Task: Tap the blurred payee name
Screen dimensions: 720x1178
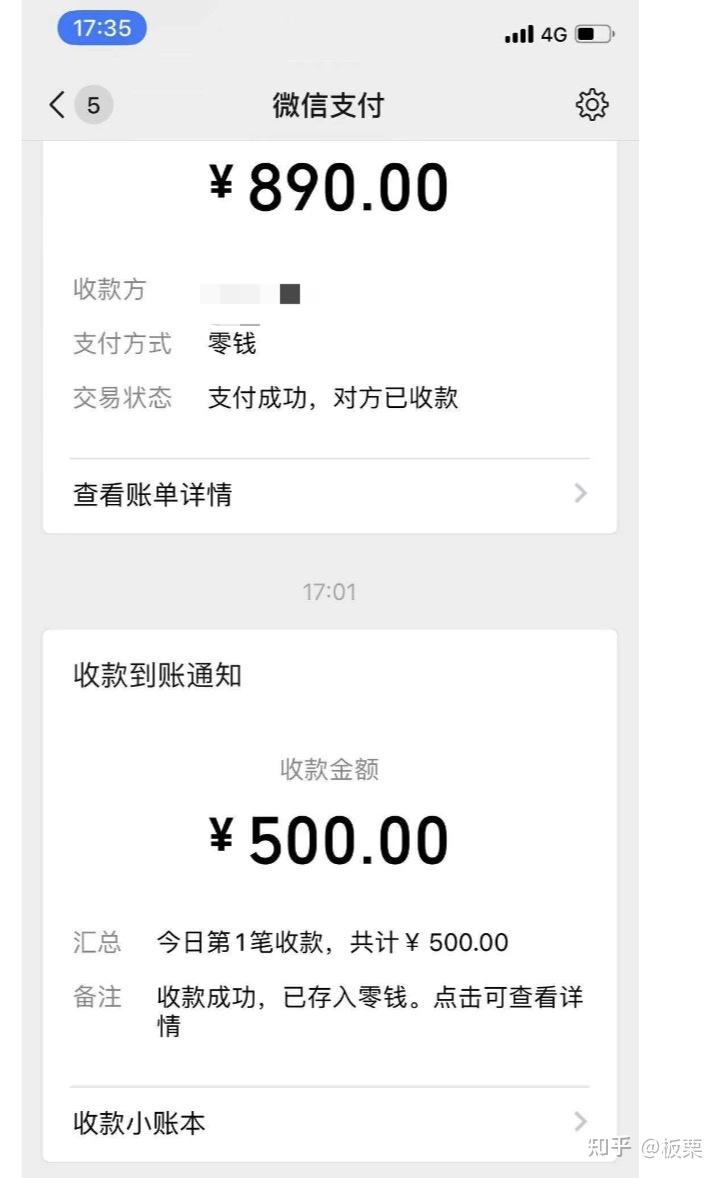Action: (258, 293)
